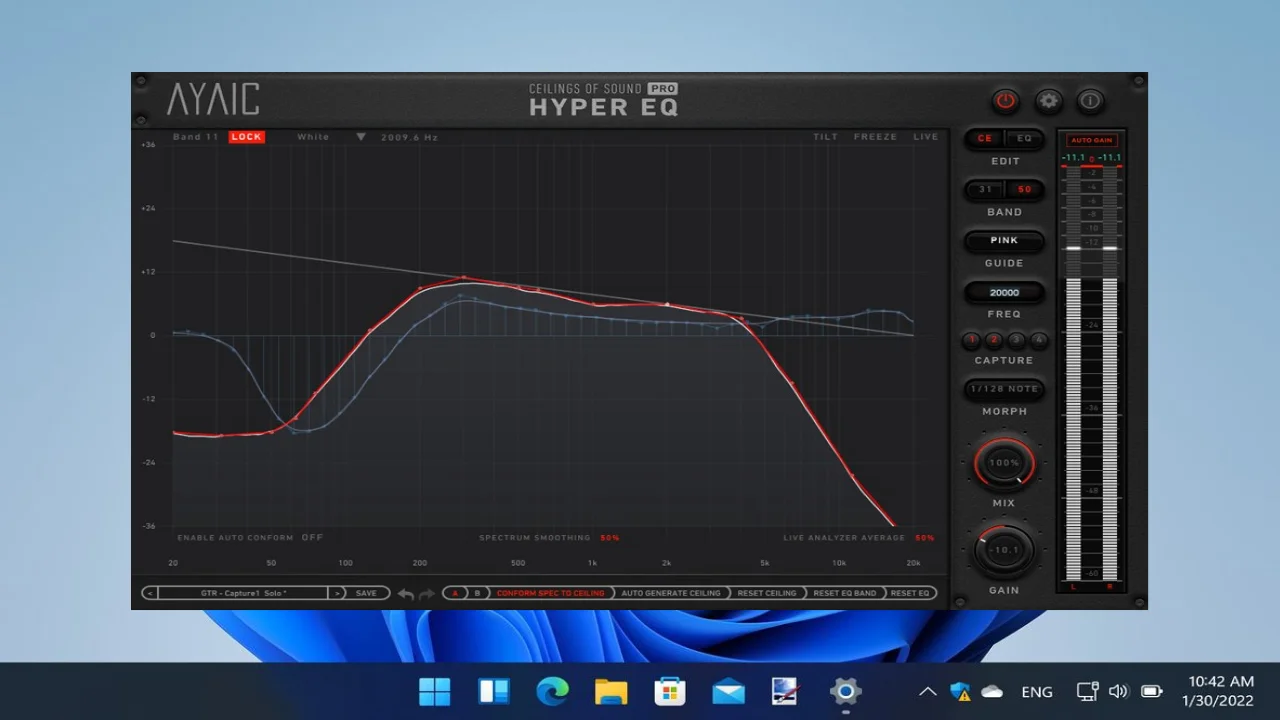Toggle the plugin power button
The height and width of the screenshot is (720, 1280).
(x=1005, y=101)
